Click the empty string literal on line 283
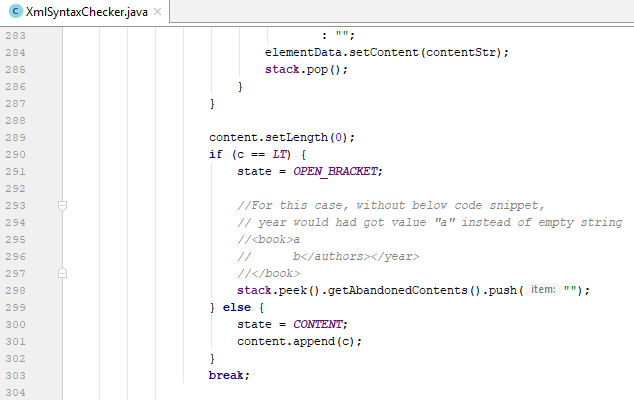The width and height of the screenshot is (634, 400). [342, 35]
